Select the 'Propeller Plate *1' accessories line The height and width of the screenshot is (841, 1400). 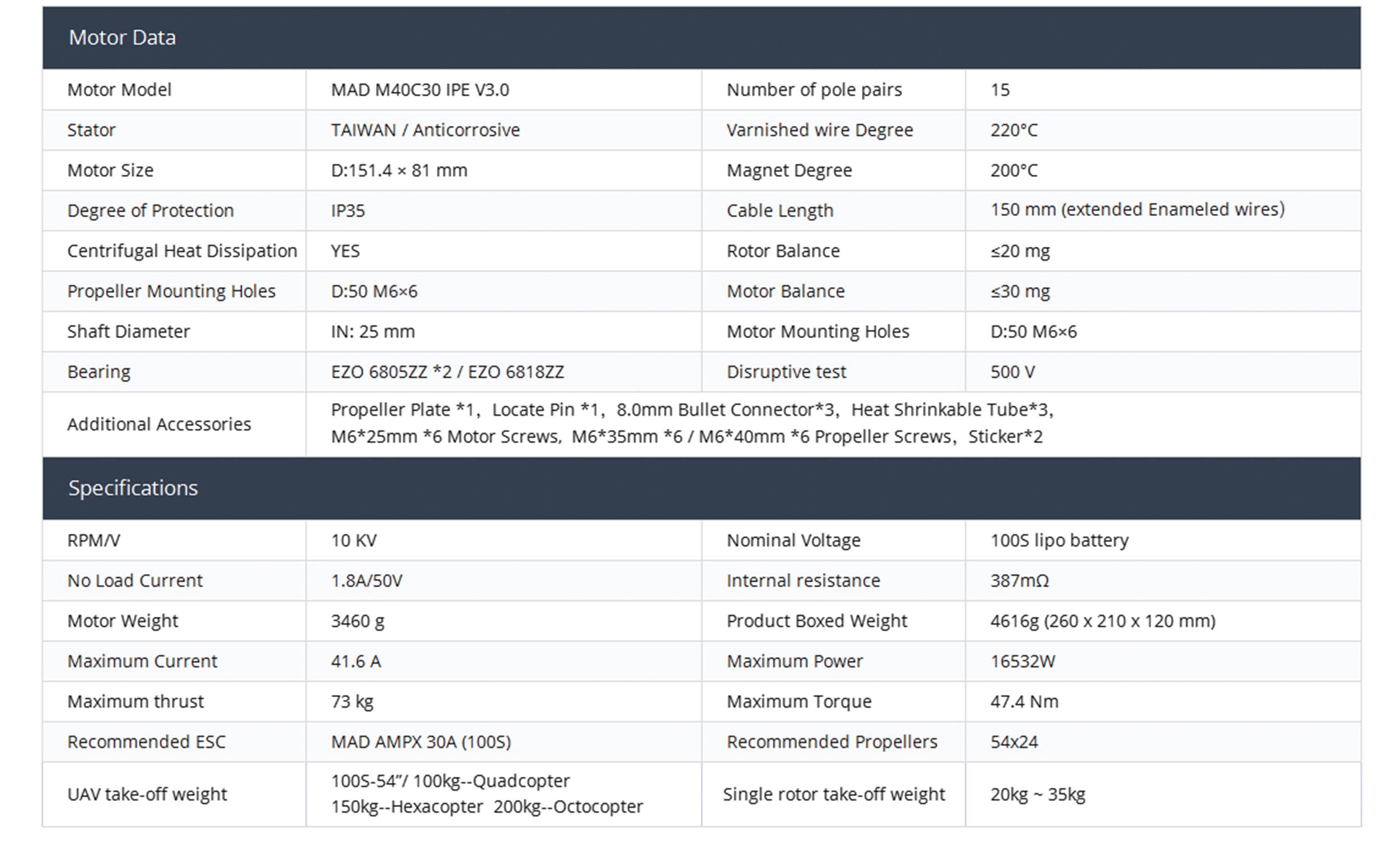[692, 409]
